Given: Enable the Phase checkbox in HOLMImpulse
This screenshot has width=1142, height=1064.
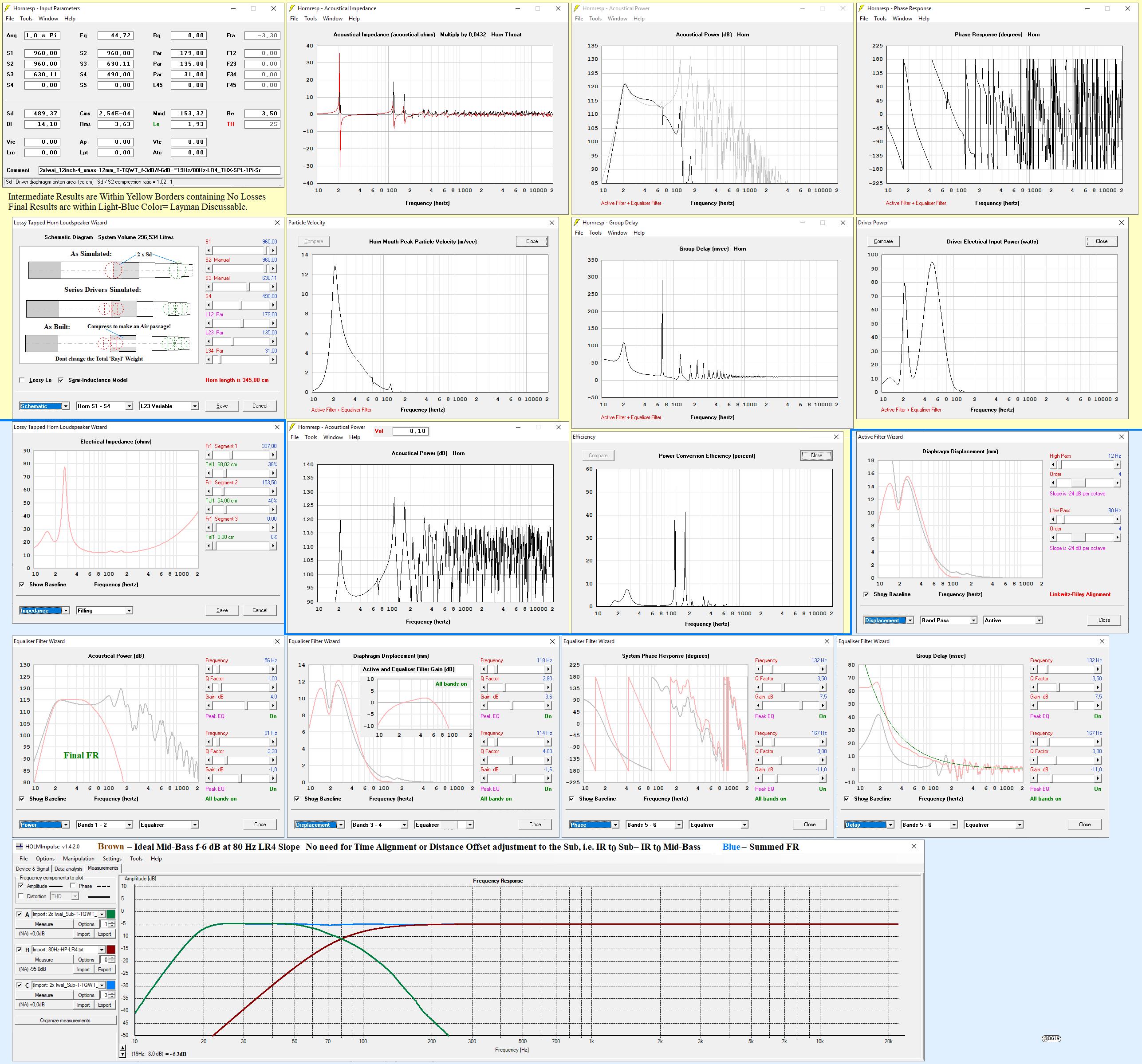Looking at the screenshot, I should [x=73, y=886].
